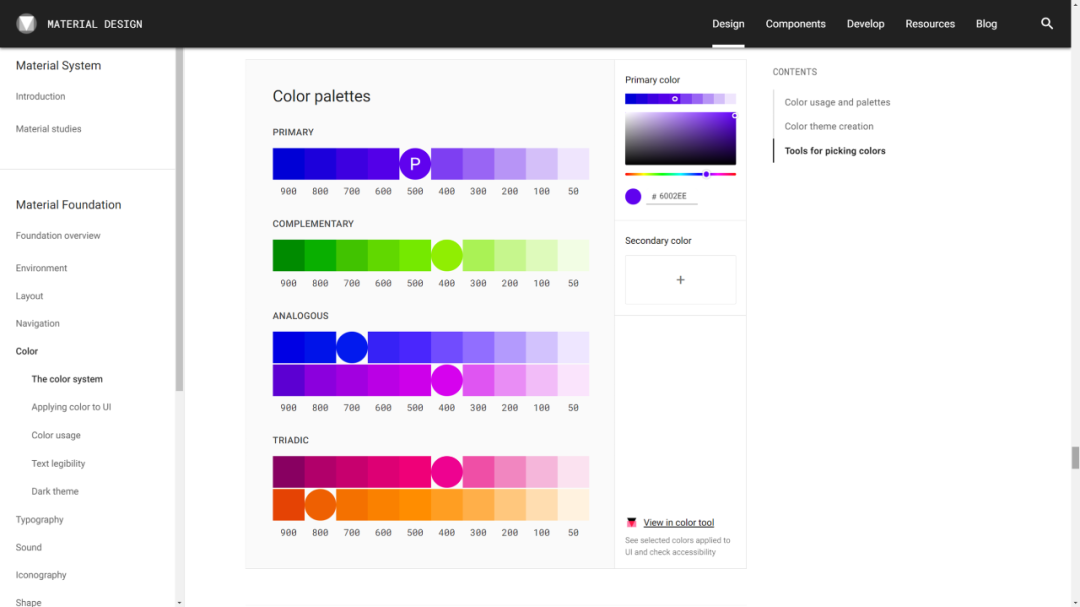
Task: Select Primary 900 swatch
Action: (289, 164)
